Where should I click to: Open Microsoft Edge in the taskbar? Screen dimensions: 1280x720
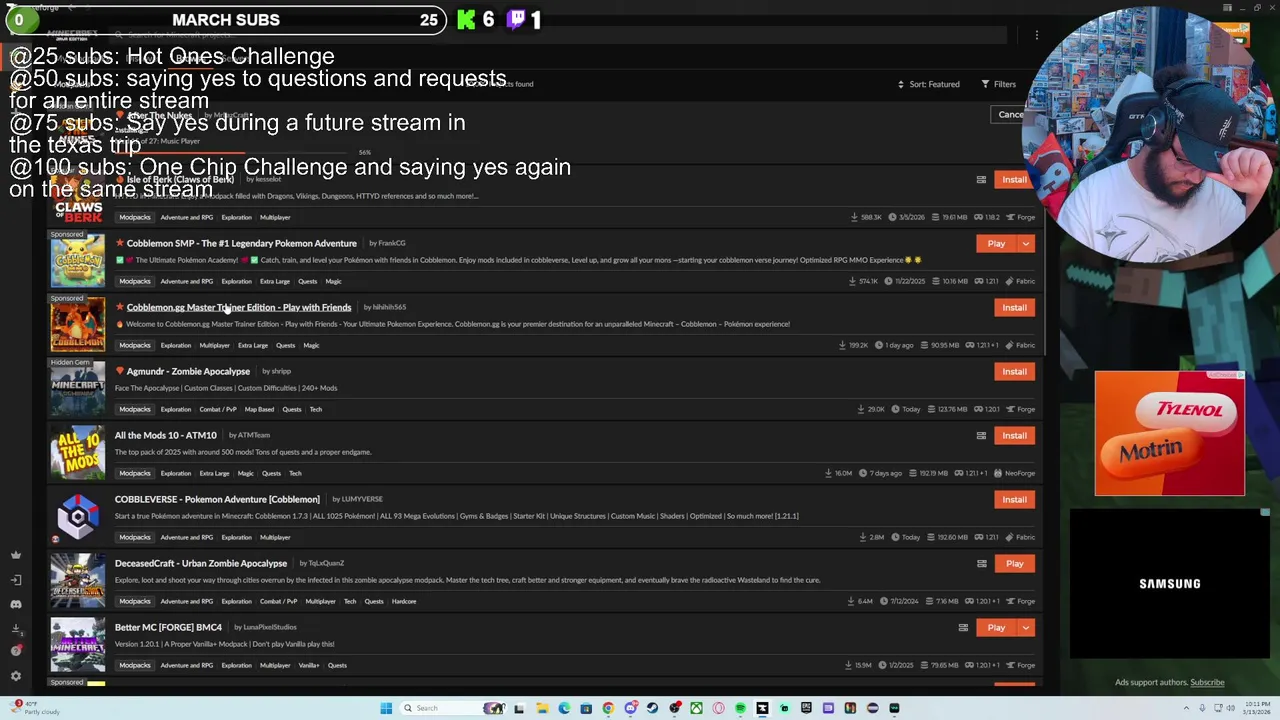pos(564,708)
